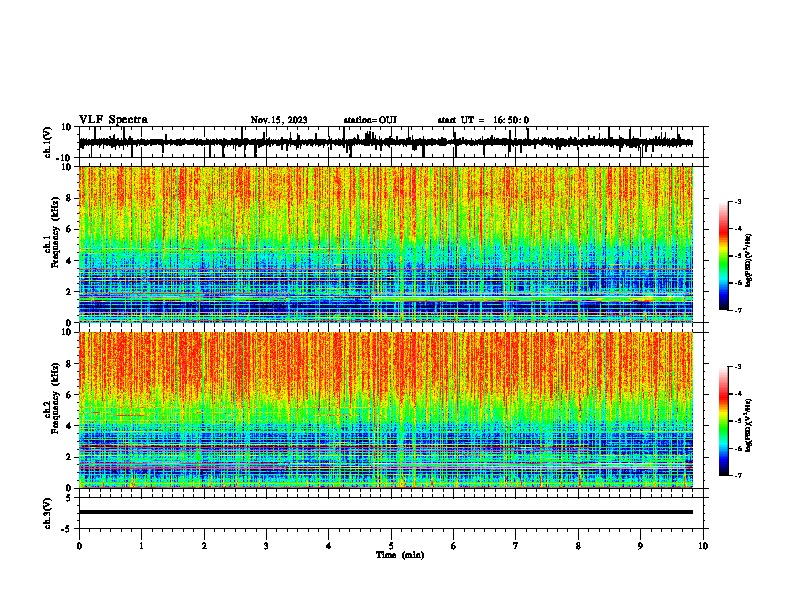792x612 pixels.
Task: Click the time axis tick label "0"
Action: (x=79, y=546)
